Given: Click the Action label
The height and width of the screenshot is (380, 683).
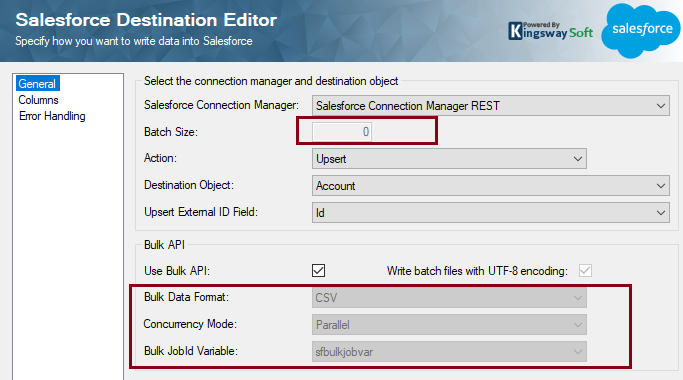Looking at the screenshot, I should coord(160,158).
